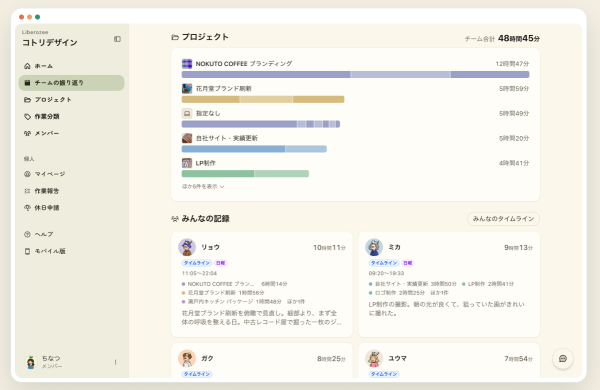Viewport: 600px width, 390px height.
Task: Click the 指定なし purple time bar
Action: 261,124
